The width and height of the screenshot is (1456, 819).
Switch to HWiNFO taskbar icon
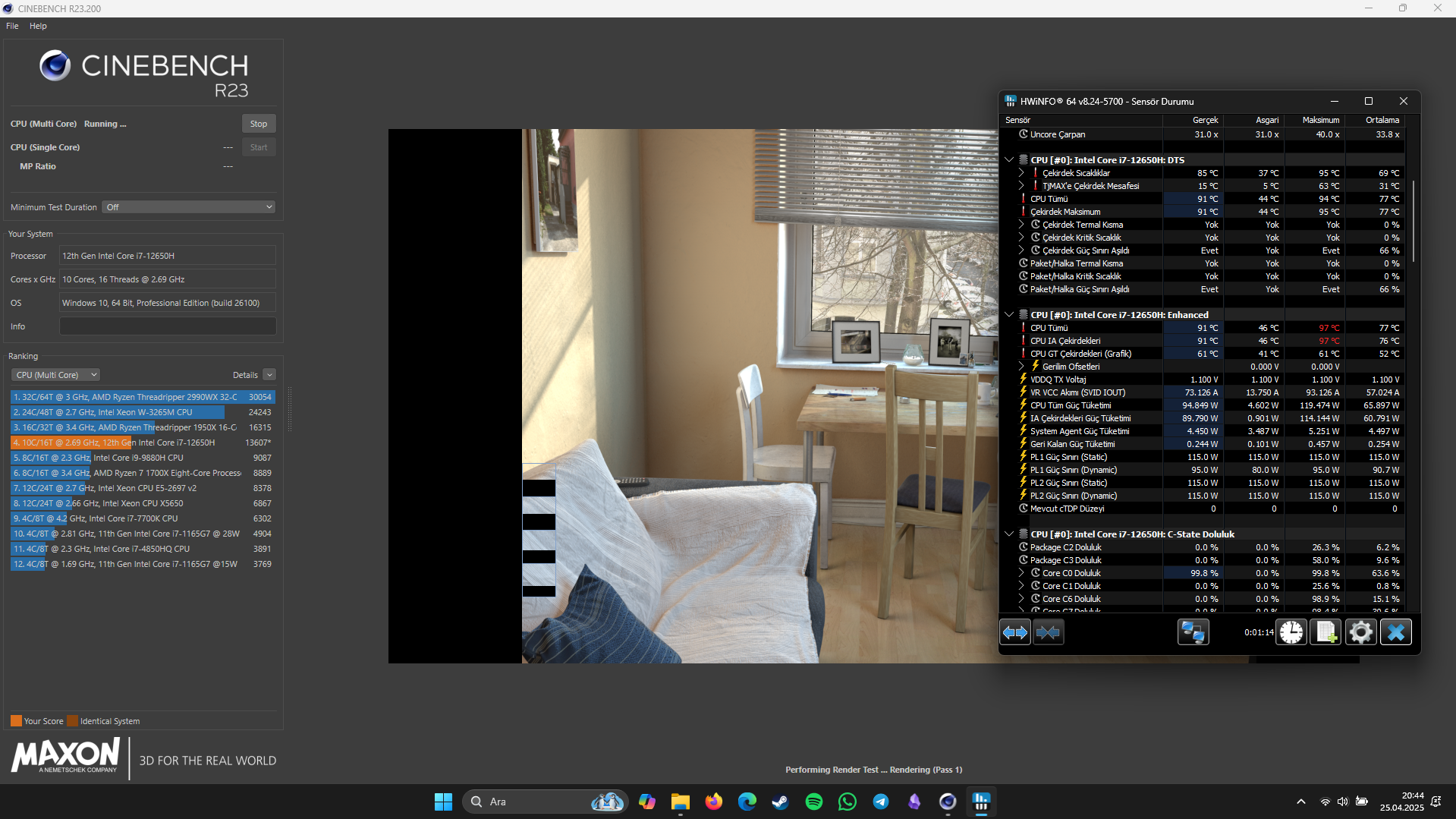(981, 802)
